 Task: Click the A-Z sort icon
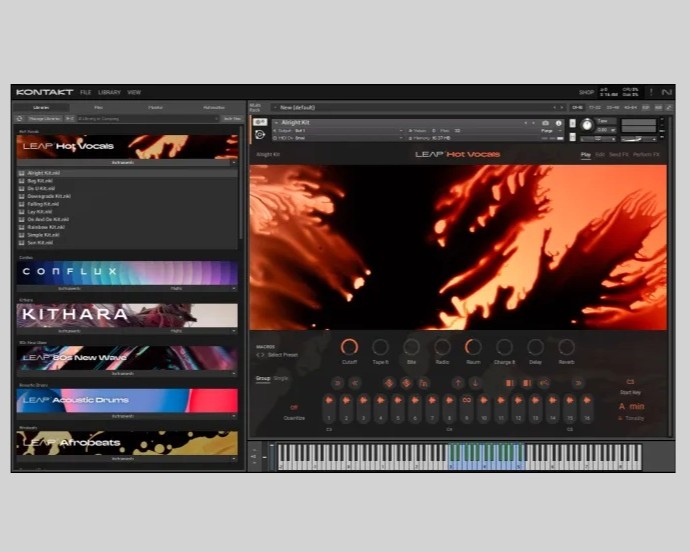coord(70,118)
